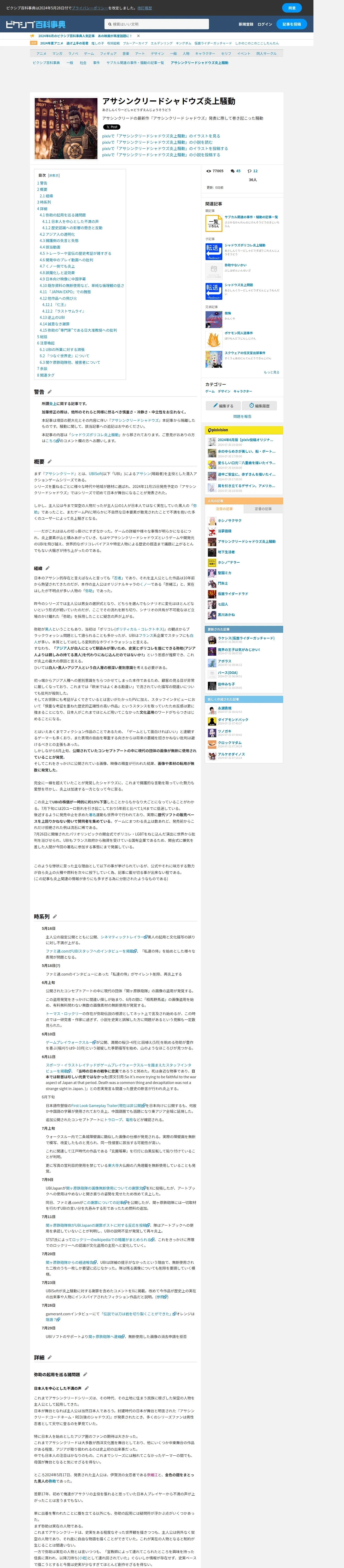Open pixivision article 水のゆらめきが美しい
344x1568 pixels.
pyautogui.click(x=247, y=451)
